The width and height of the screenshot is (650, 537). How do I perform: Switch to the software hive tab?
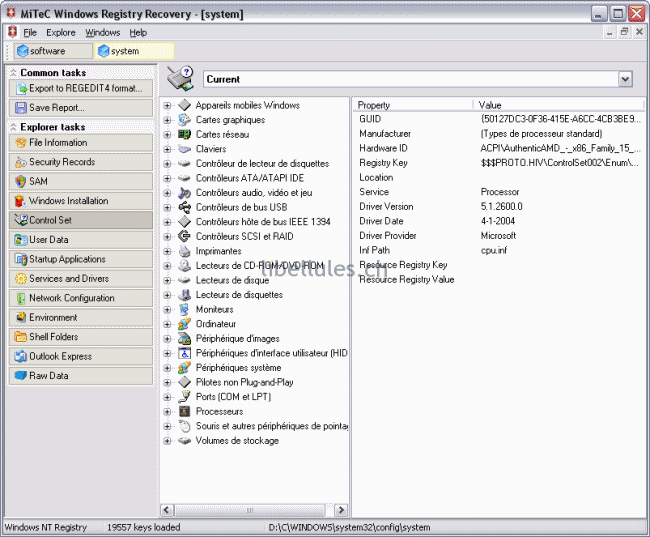pos(53,51)
